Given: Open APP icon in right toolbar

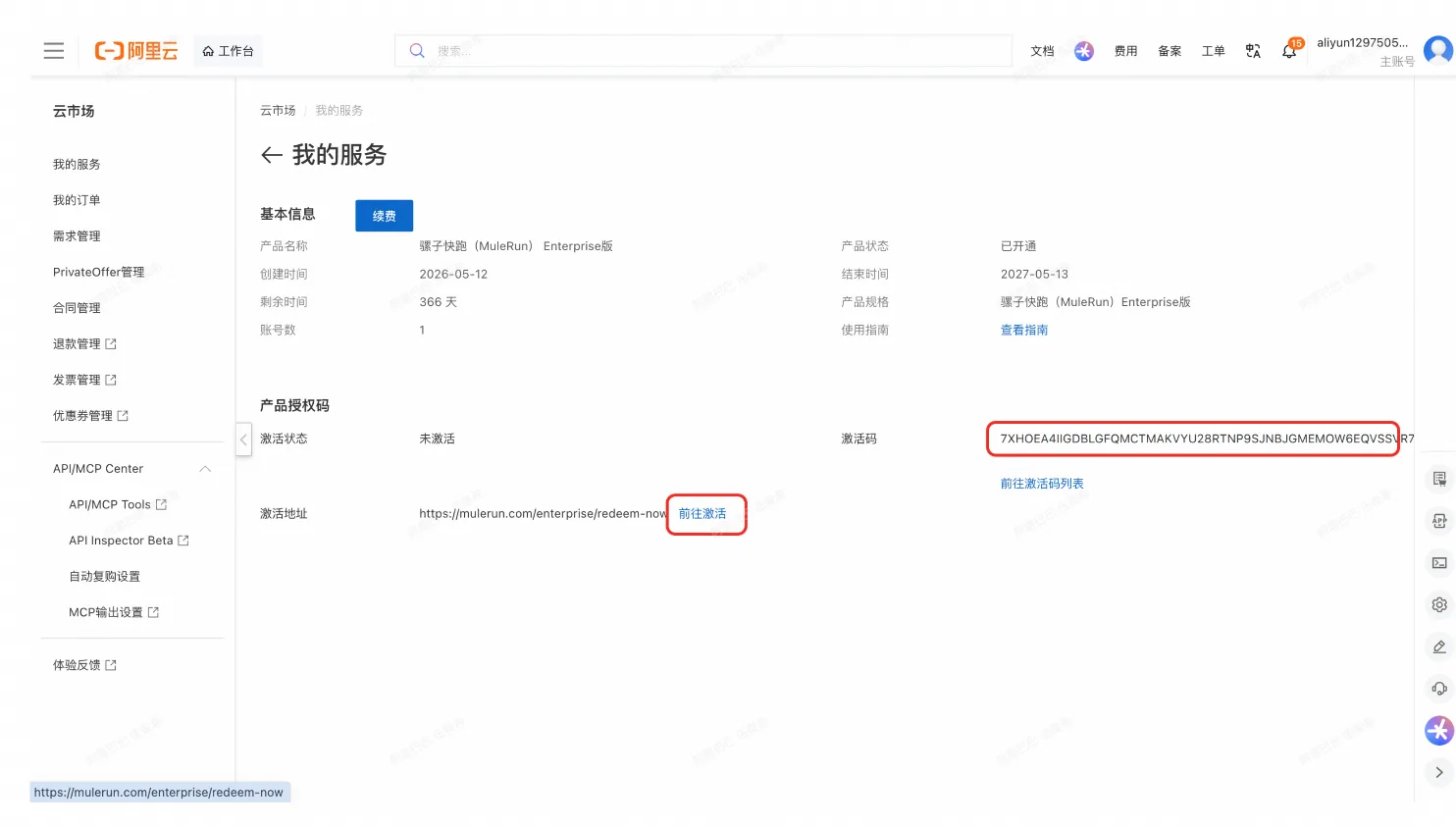Looking at the screenshot, I should click(x=1439, y=521).
